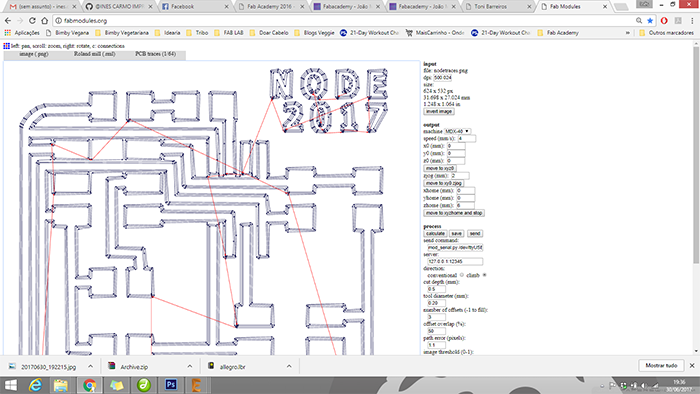
Task: Bookmark this page with the star icon
Action: [650, 21]
